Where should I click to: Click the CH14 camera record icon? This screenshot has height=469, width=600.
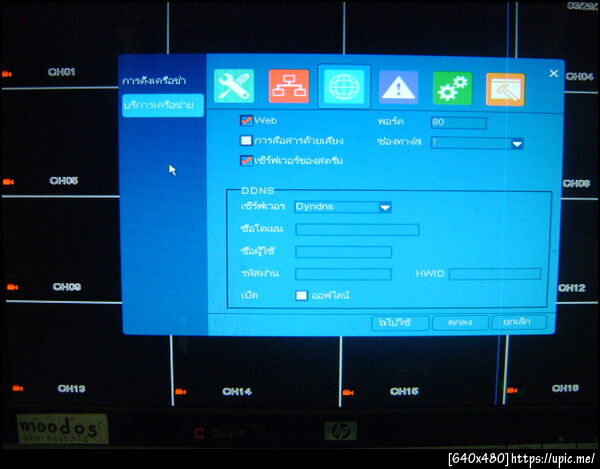coord(181,392)
